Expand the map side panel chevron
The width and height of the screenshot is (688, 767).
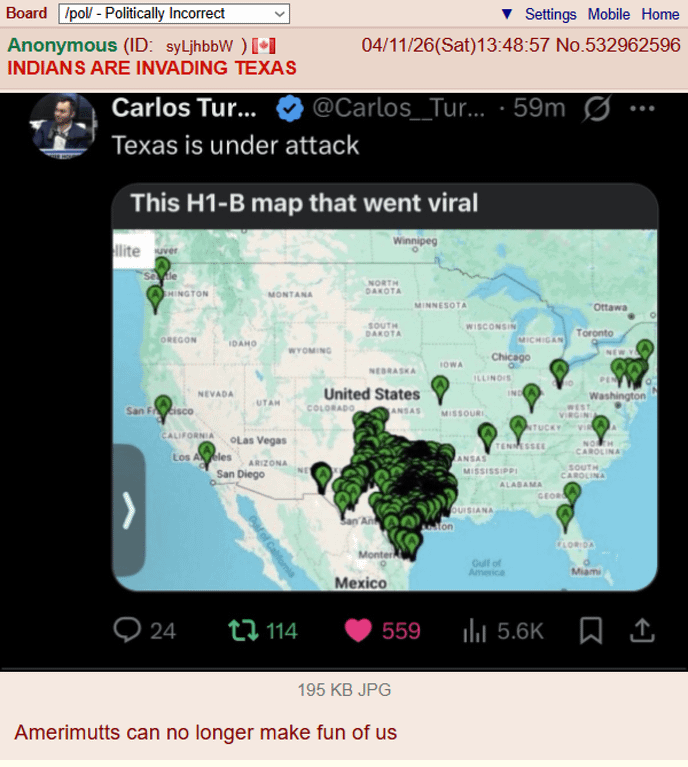(x=129, y=510)
